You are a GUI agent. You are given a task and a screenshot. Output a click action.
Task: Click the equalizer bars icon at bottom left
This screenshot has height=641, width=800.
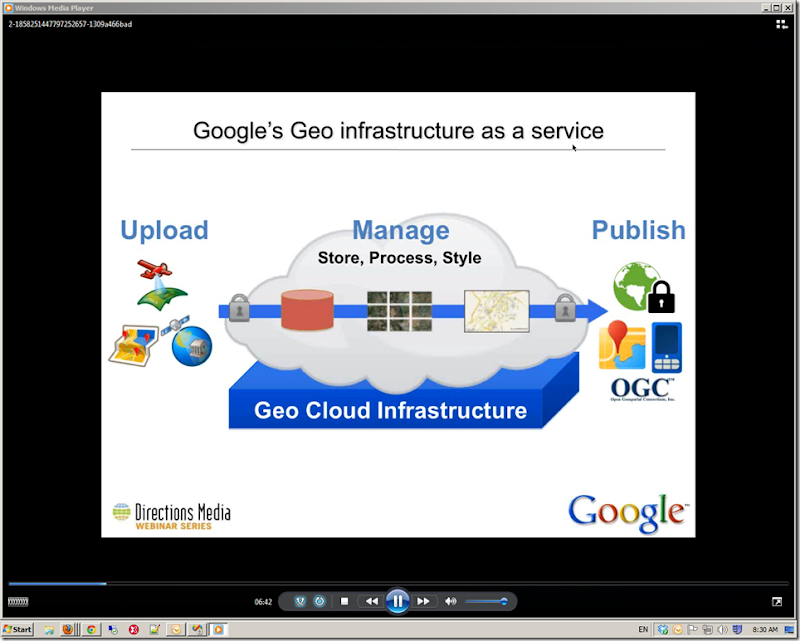point(18,602)
